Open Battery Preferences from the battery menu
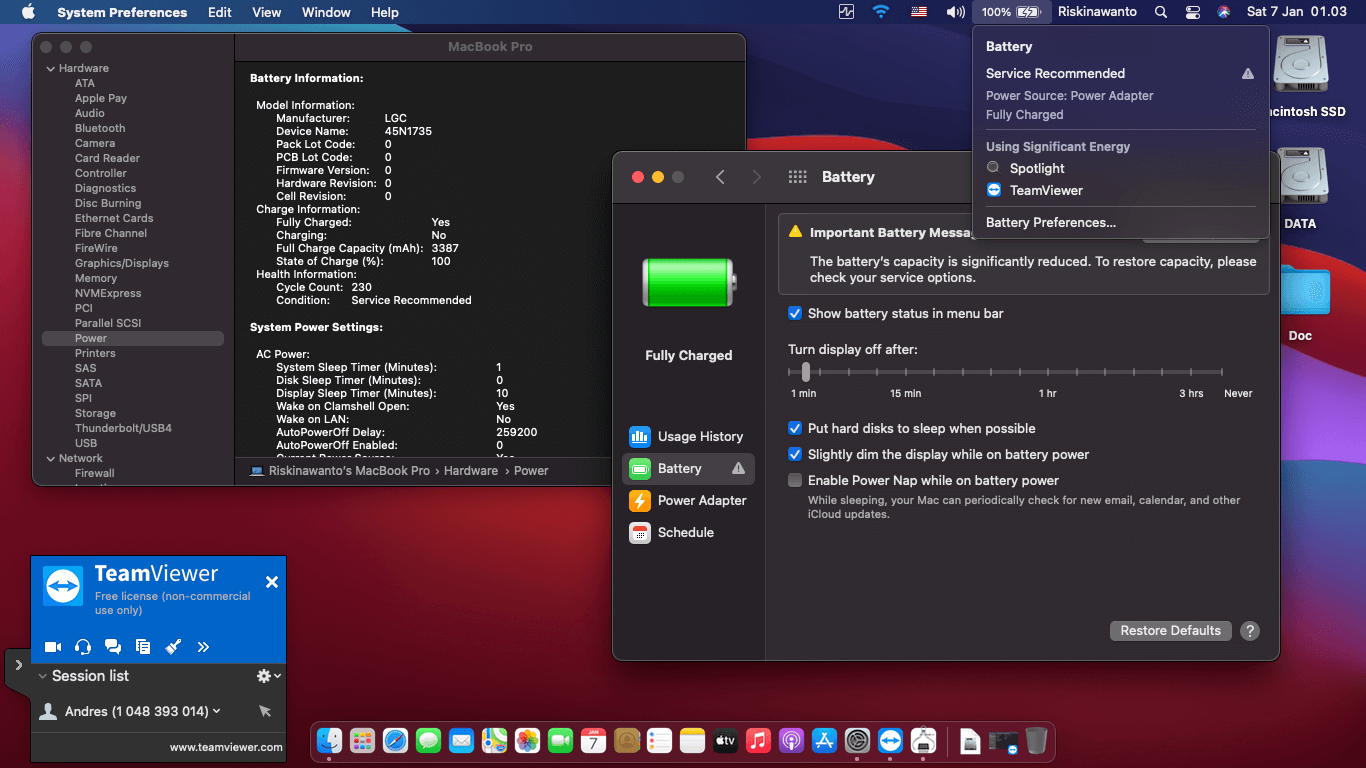The width and height of the screenshot is (1366, 768). 1050,222
